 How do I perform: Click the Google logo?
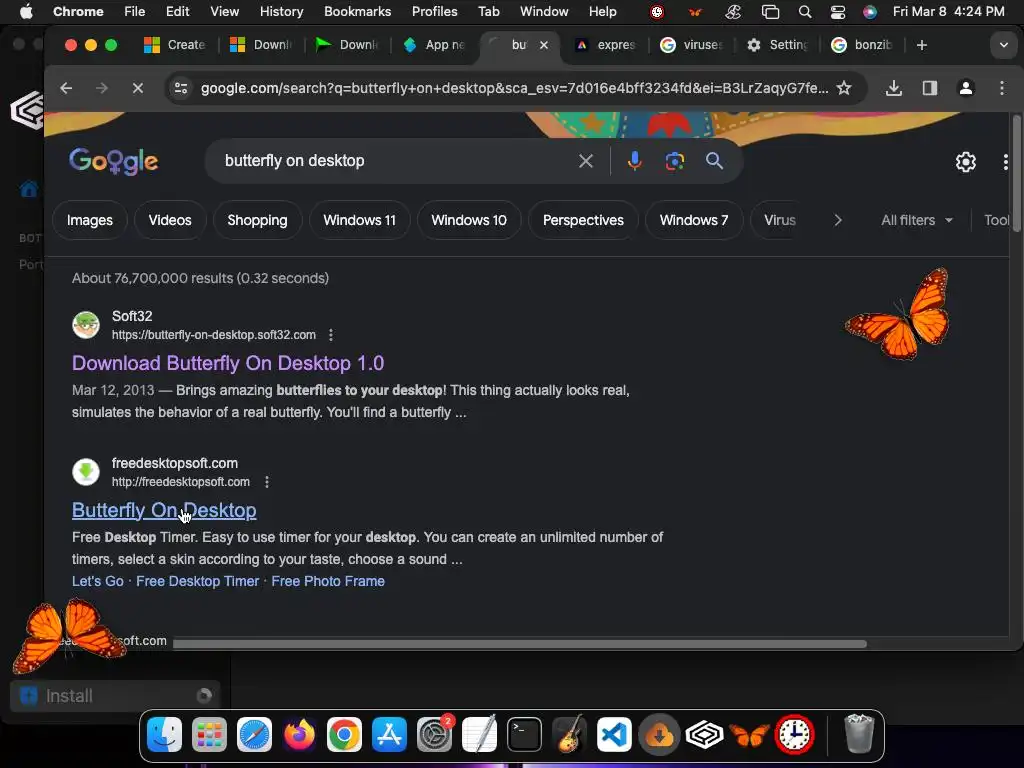point(114,161)
